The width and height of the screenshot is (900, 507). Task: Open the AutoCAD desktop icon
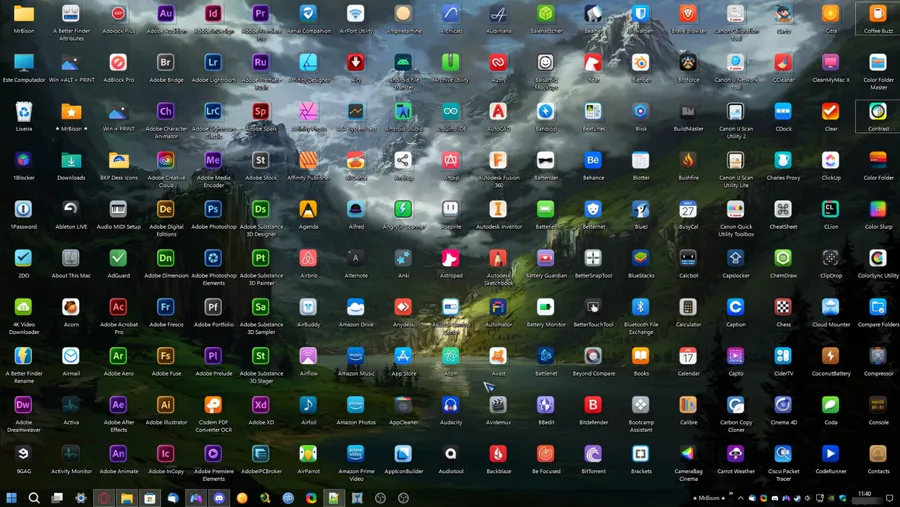[x=498, y=111]
